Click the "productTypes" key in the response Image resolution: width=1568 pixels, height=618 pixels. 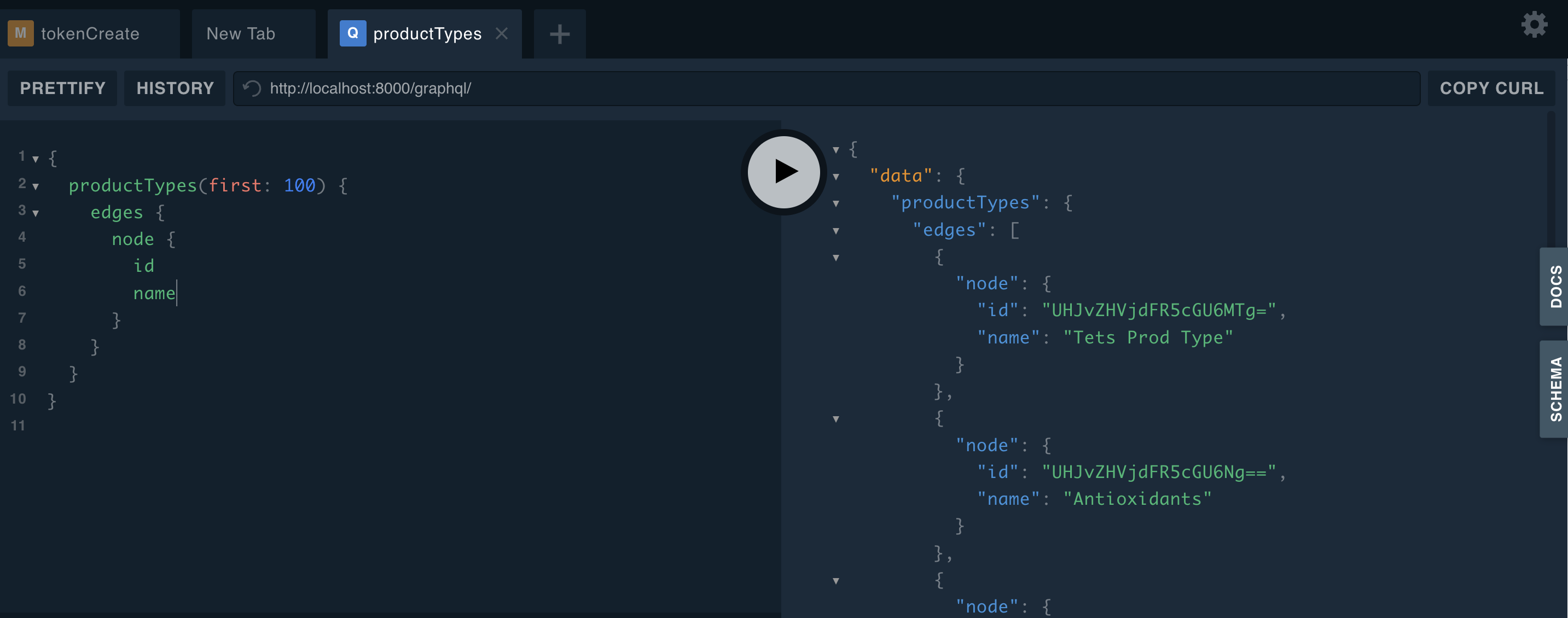click(x=966, y=202)
